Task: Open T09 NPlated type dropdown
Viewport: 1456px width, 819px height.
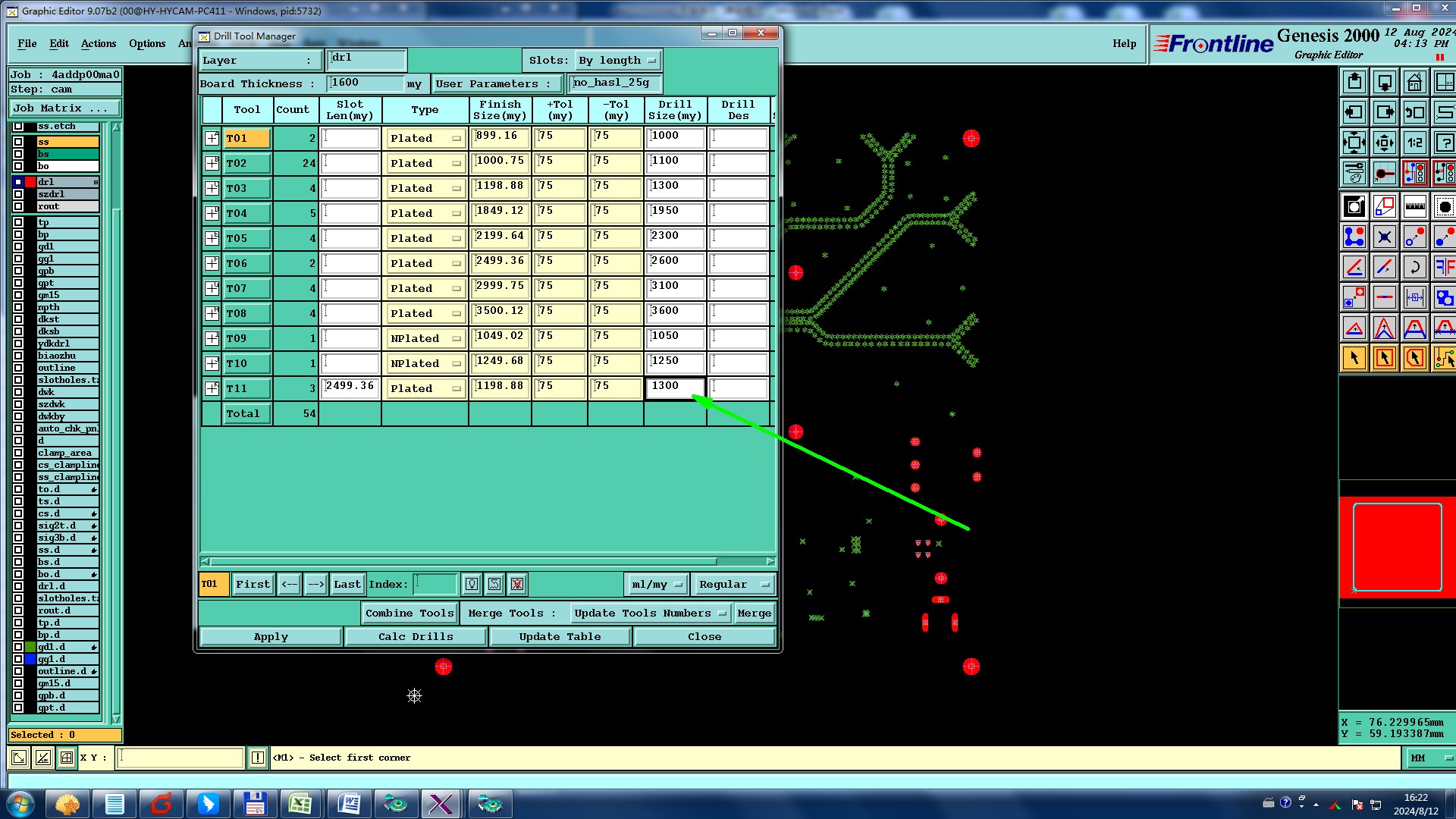Action: pos(425,339)
